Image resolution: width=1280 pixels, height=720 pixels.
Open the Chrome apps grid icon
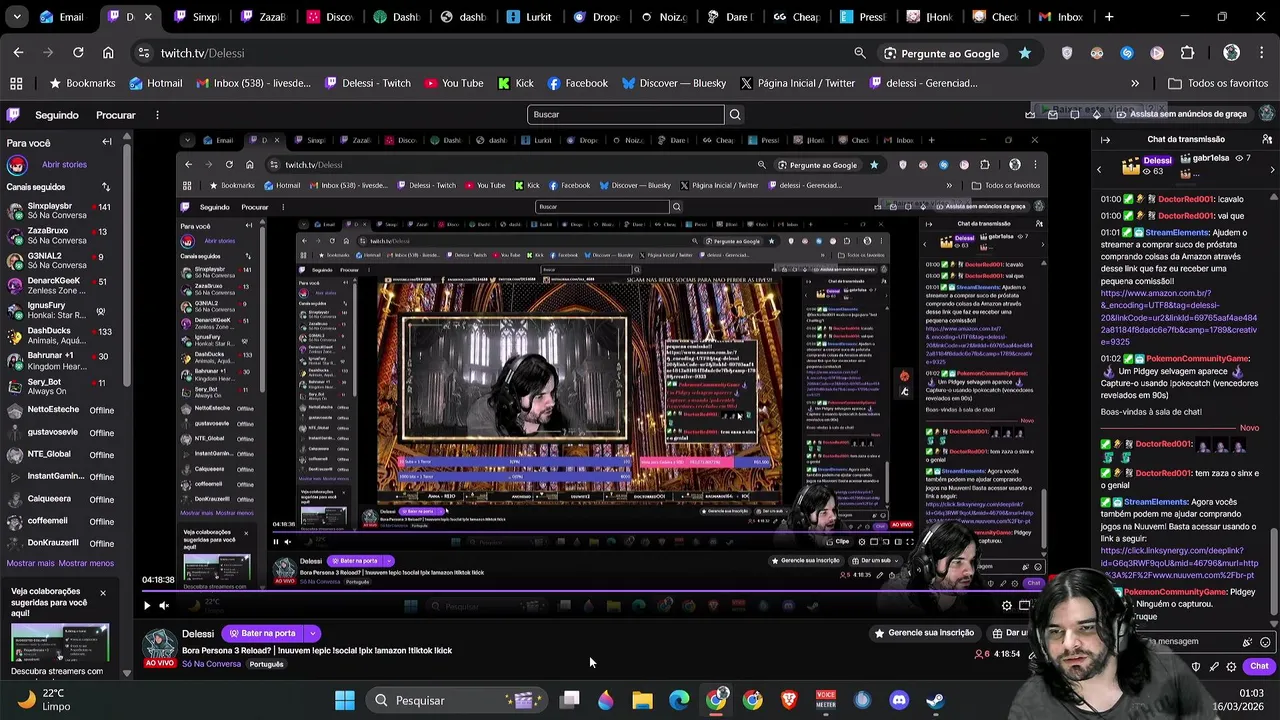[x=16, y=83]
